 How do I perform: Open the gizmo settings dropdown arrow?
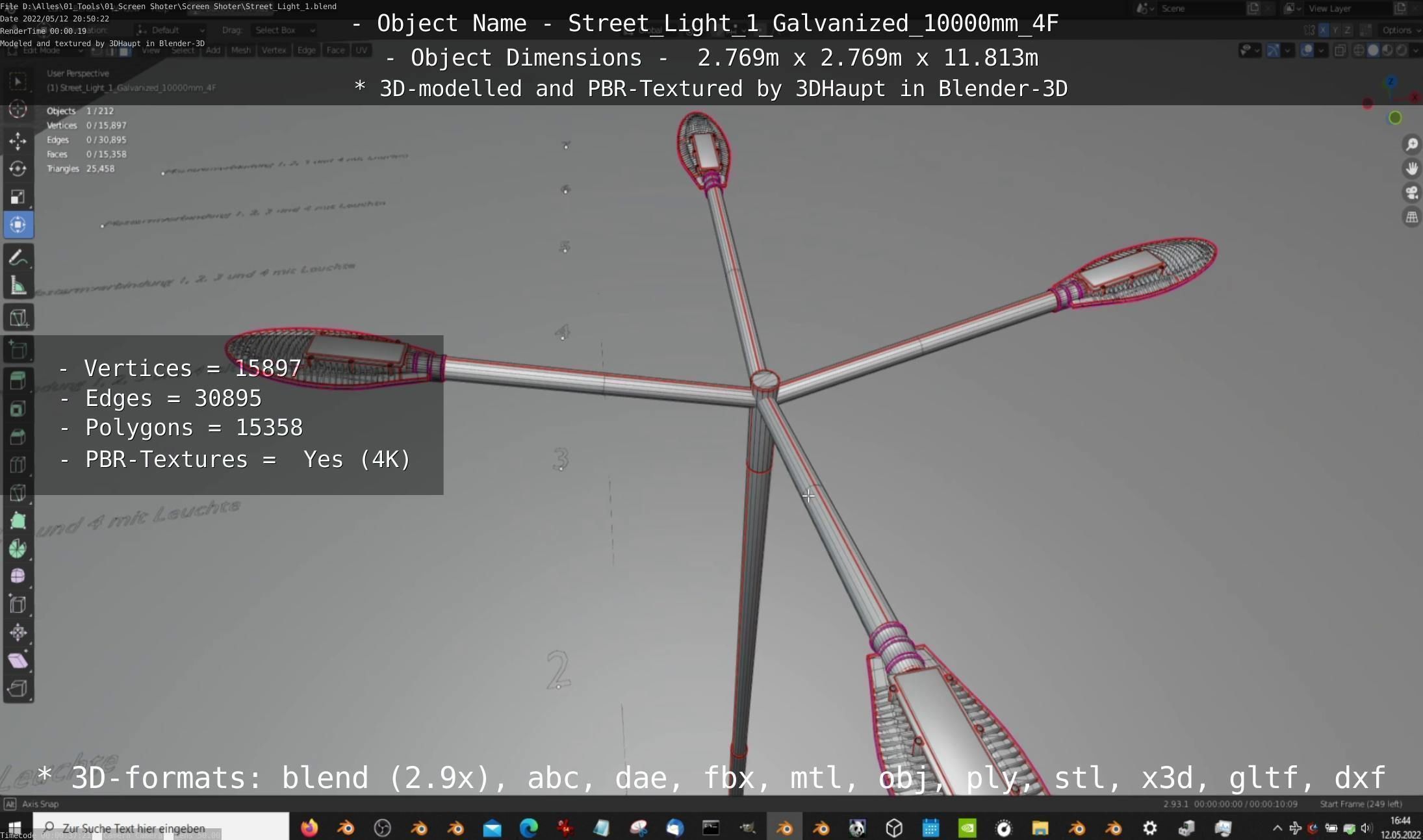click(1287, 50)
